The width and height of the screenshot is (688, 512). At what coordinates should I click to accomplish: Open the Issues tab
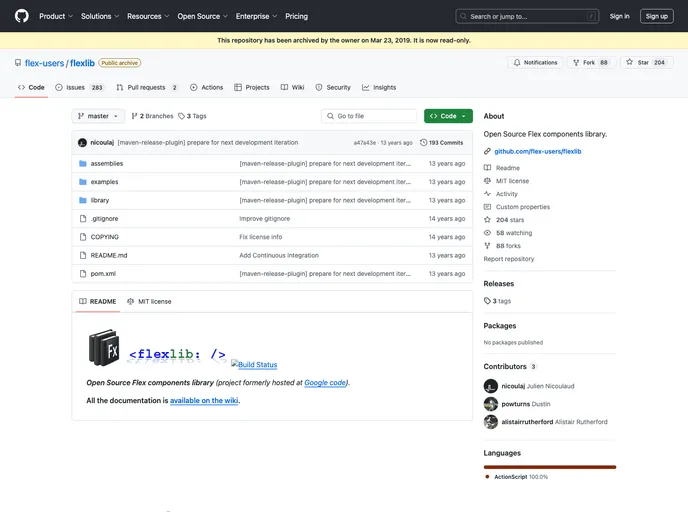79,87
